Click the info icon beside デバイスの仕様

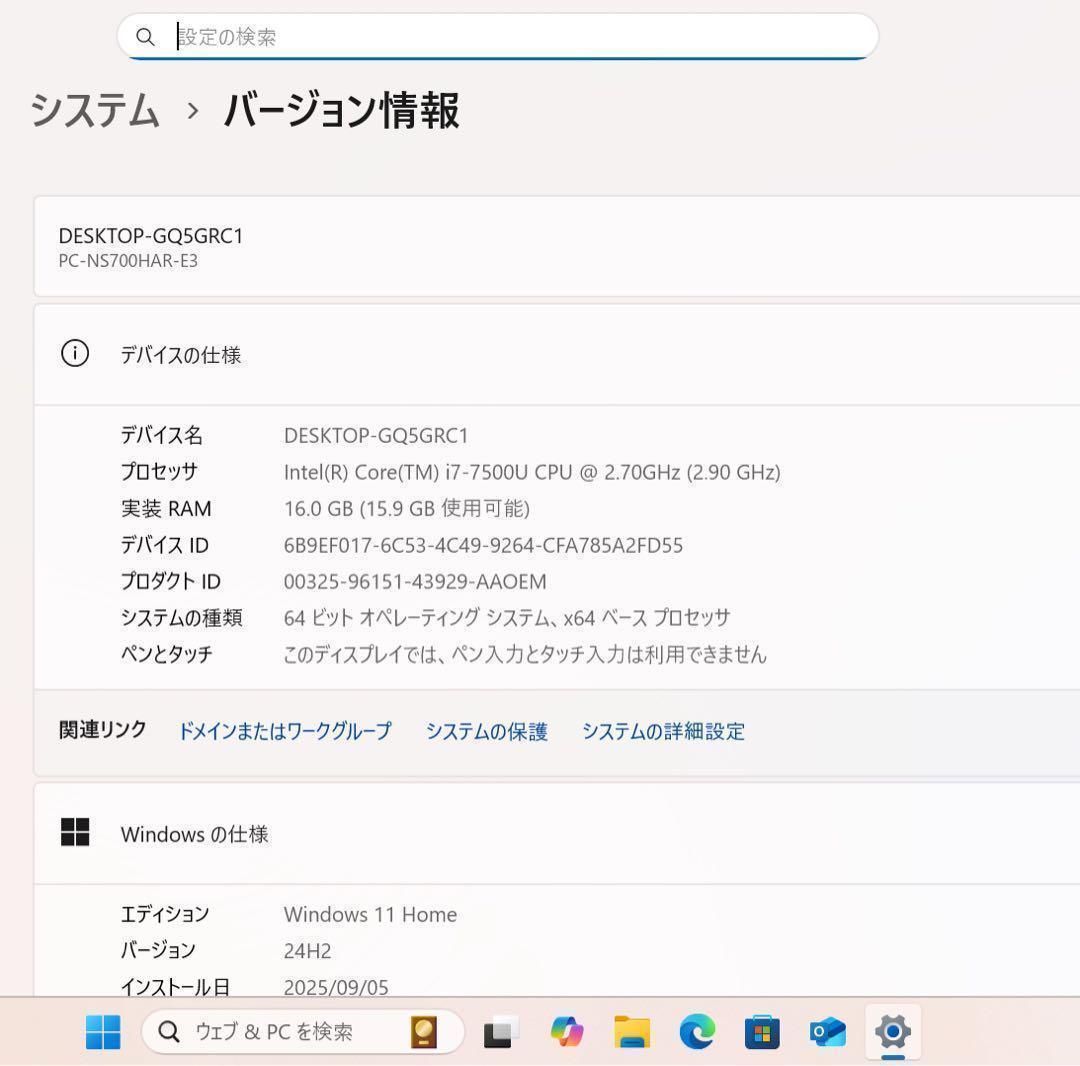tap(75, 354)
